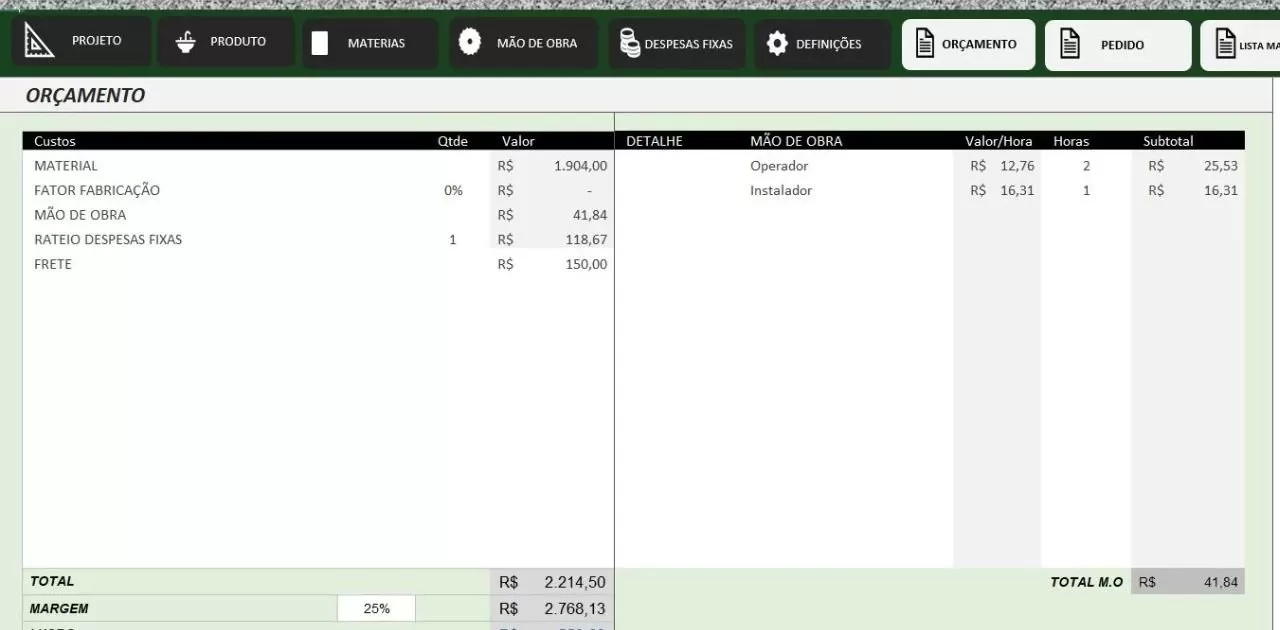Open Definições with the gear icon

(x=777, y=44)
